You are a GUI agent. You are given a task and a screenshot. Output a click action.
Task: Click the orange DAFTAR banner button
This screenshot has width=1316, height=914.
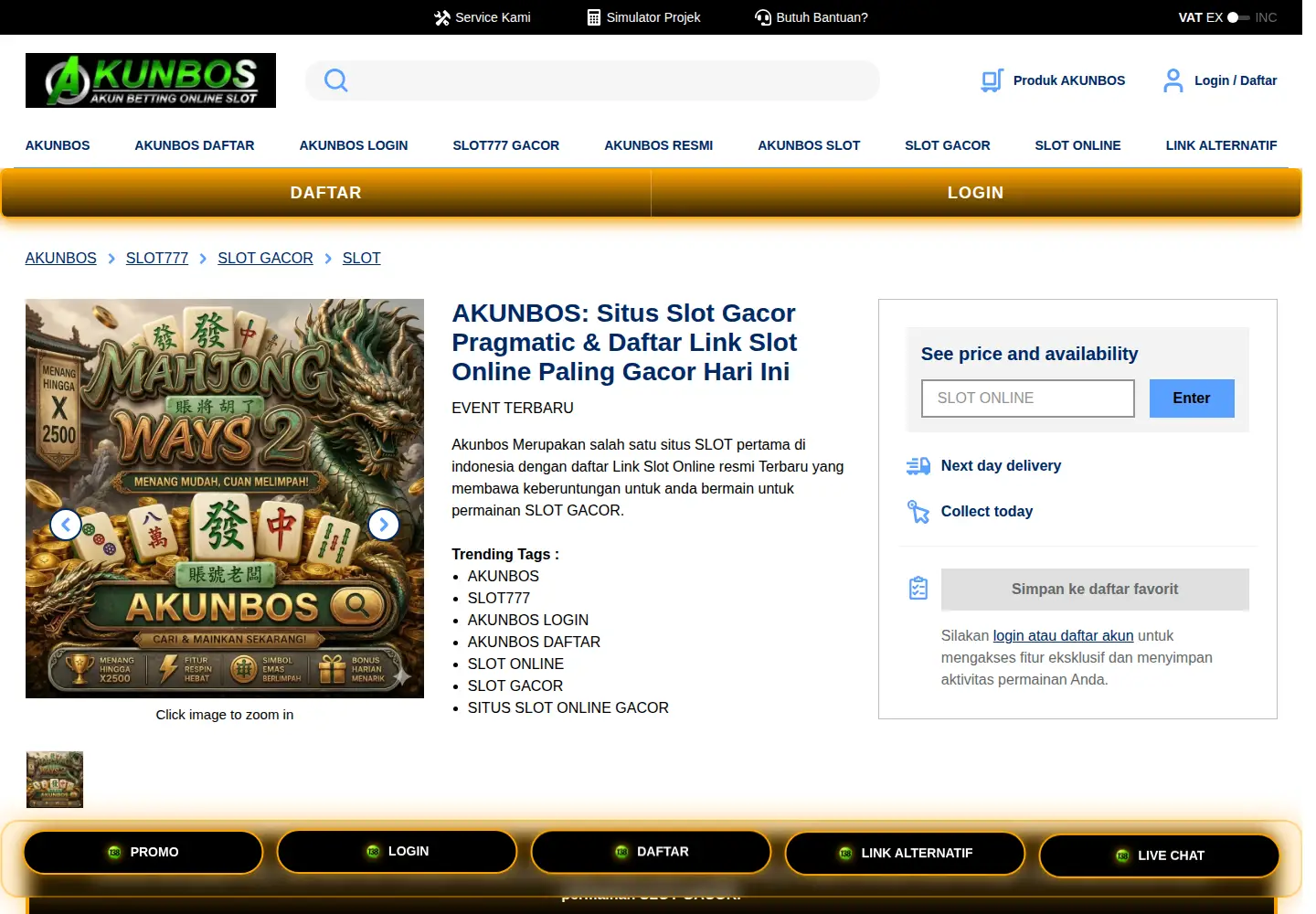tap(326, 193)
